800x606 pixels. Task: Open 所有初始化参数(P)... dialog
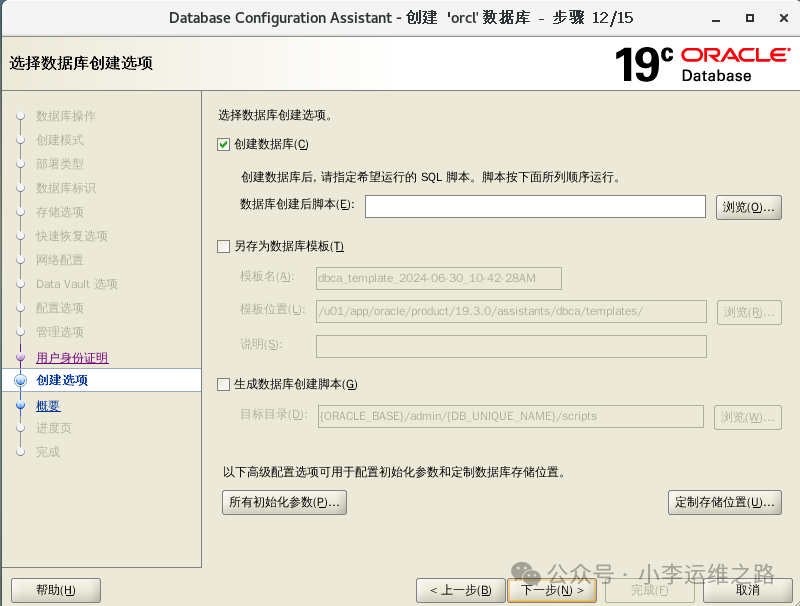[284, 502]
